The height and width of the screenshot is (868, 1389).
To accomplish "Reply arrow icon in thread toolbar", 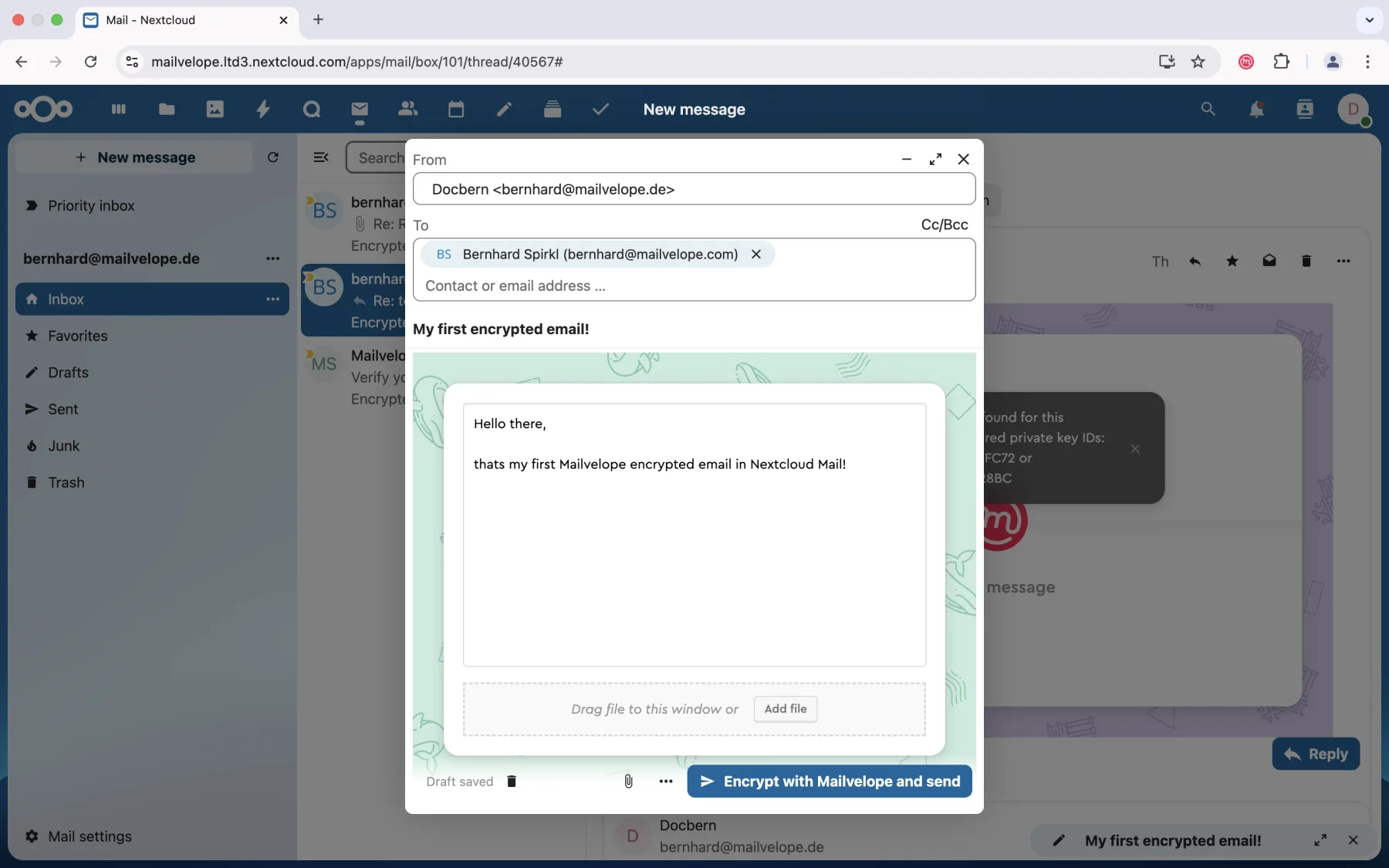I will (x=1195, y=261).
